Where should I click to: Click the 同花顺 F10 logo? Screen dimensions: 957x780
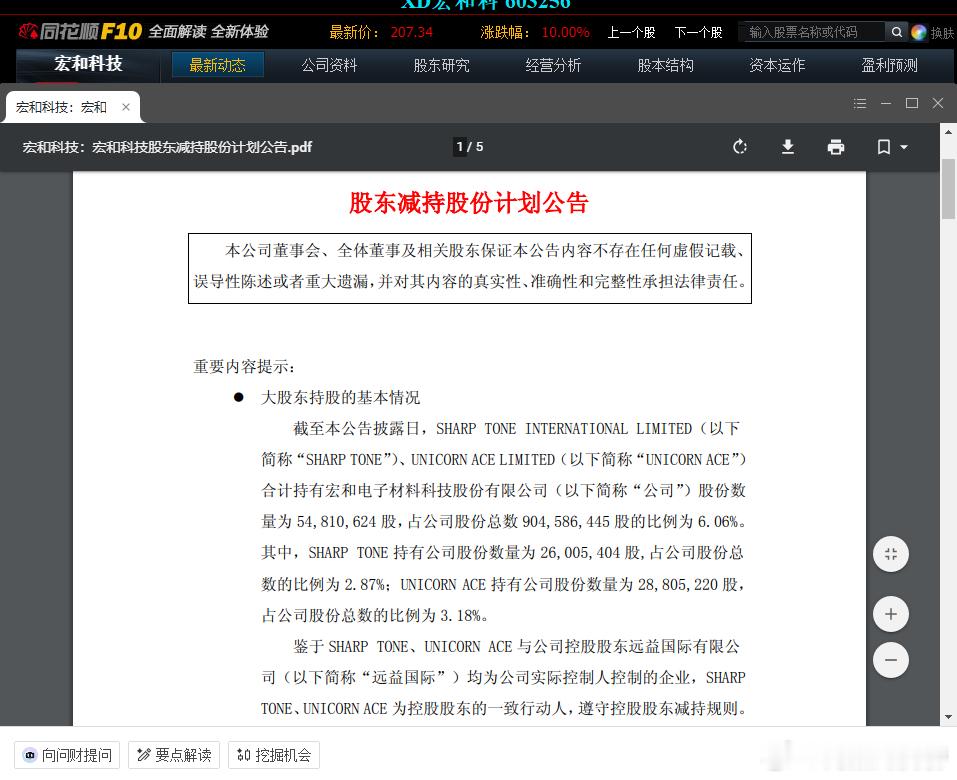[x=80, y=32]
